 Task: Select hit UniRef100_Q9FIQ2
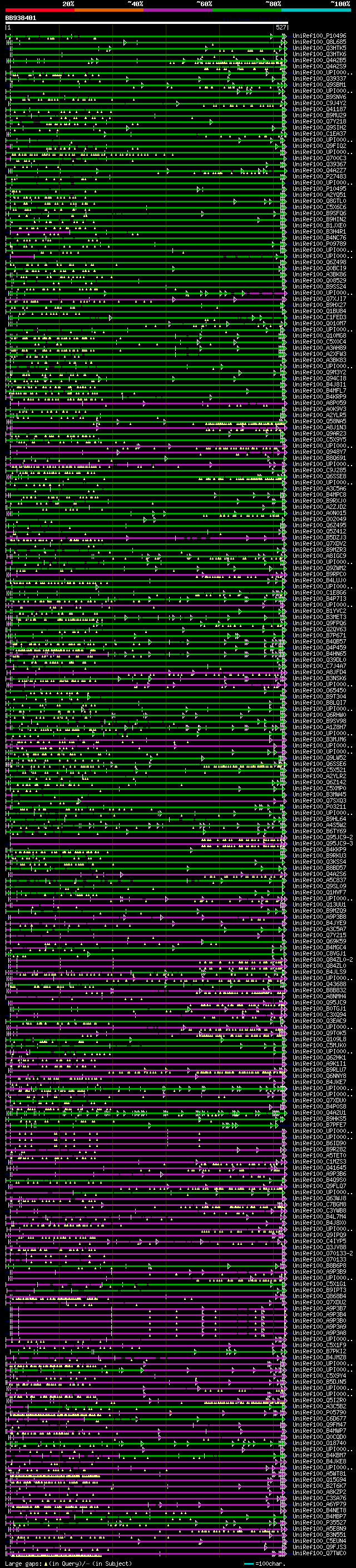click(319, 146)
